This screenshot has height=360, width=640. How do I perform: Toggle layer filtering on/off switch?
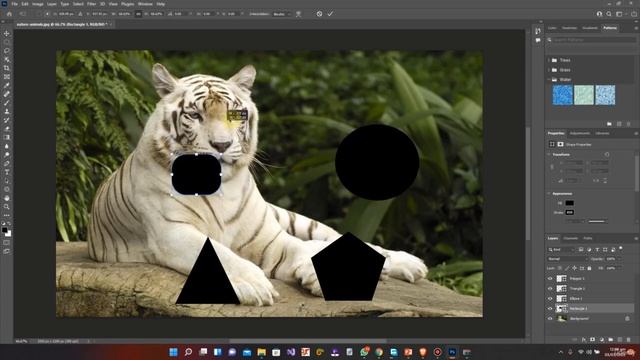coord(621,248)
